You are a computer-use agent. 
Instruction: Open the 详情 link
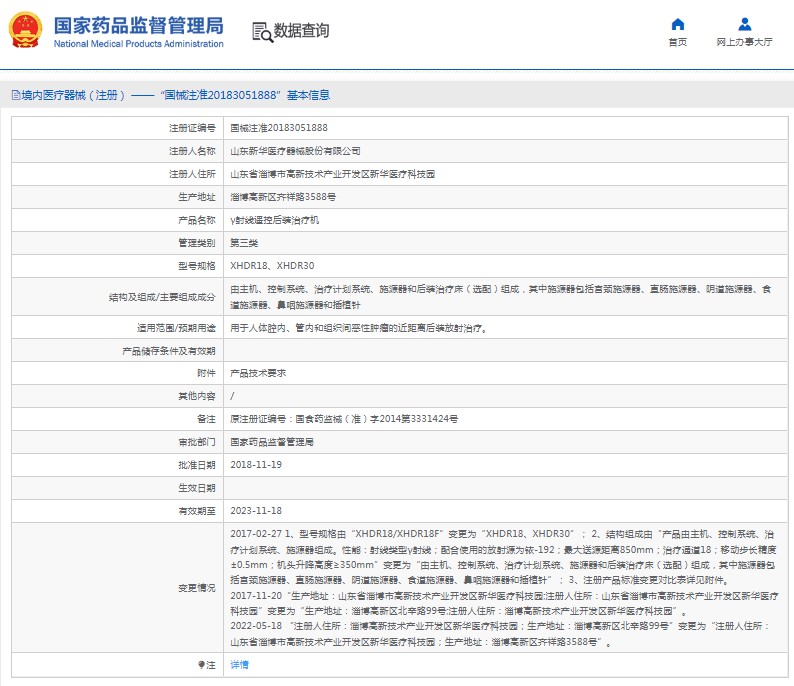240,664
